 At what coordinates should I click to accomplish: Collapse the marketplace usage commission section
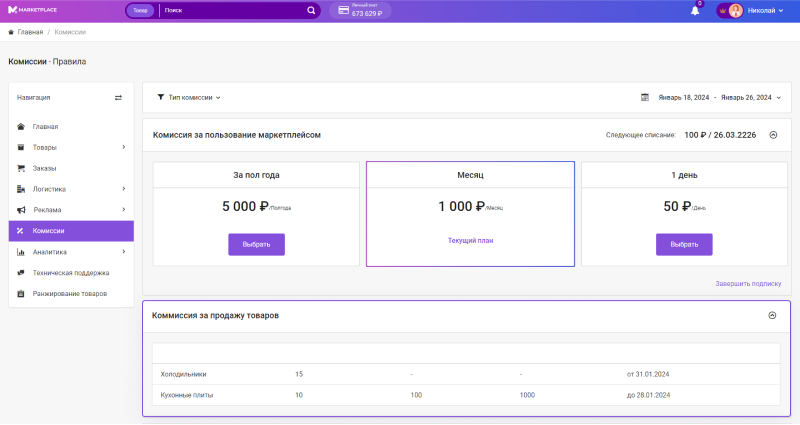coord(773,134)
